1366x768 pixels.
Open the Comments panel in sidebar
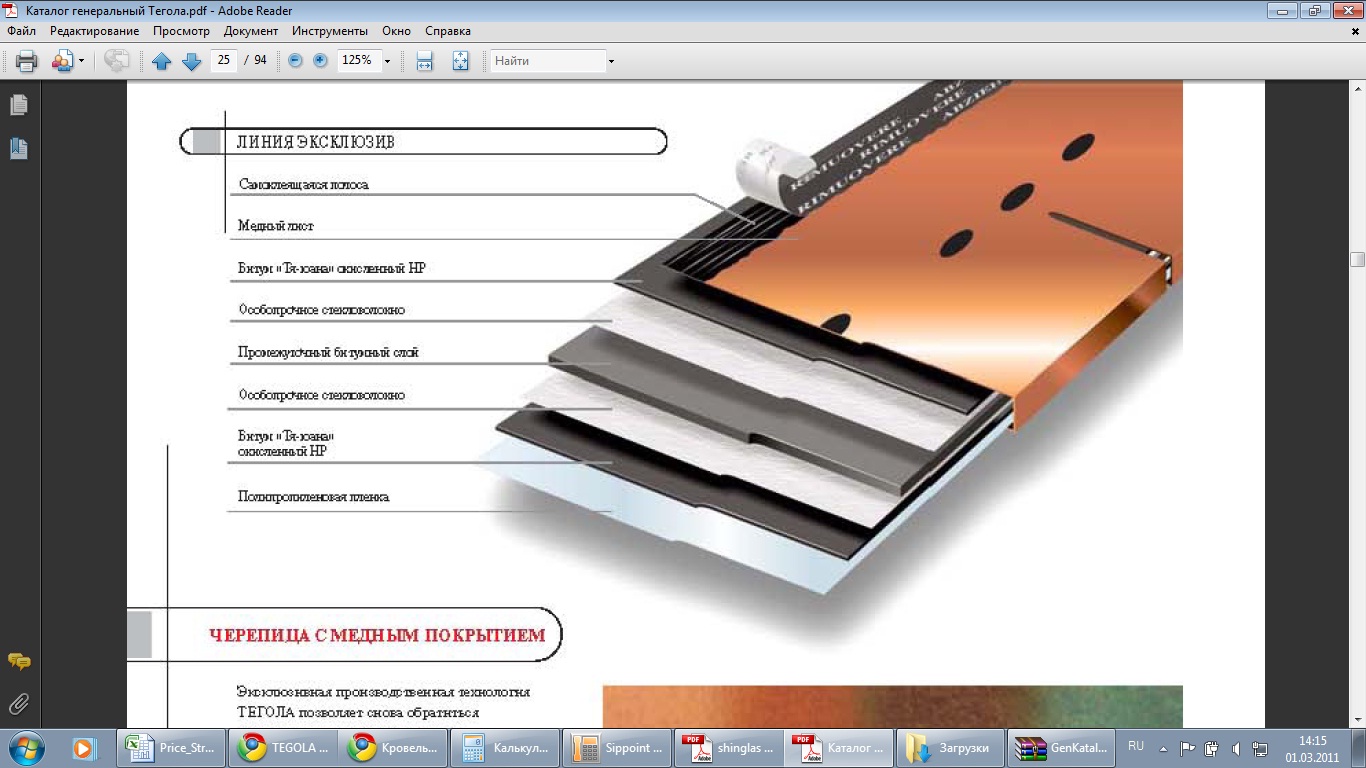click(18, 662)
